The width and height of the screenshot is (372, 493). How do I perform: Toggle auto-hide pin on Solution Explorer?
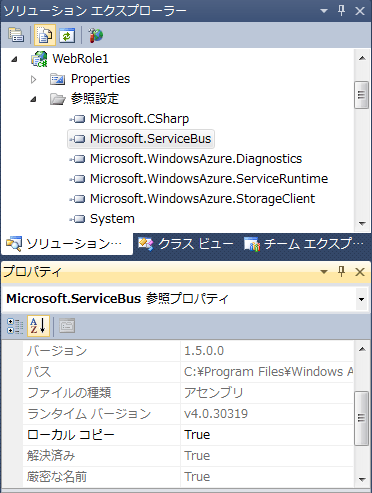[341, 11]
